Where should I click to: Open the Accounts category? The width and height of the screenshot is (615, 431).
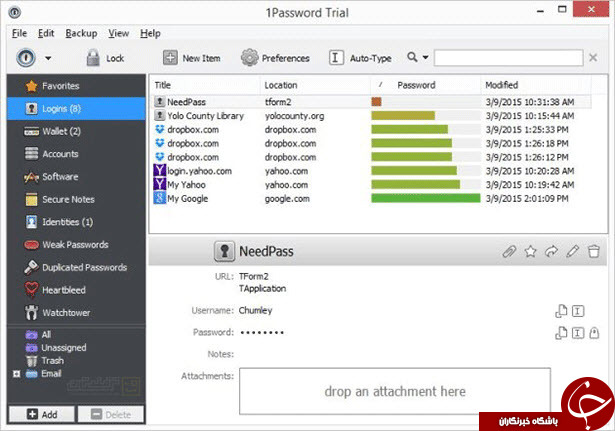coord(76,154)
